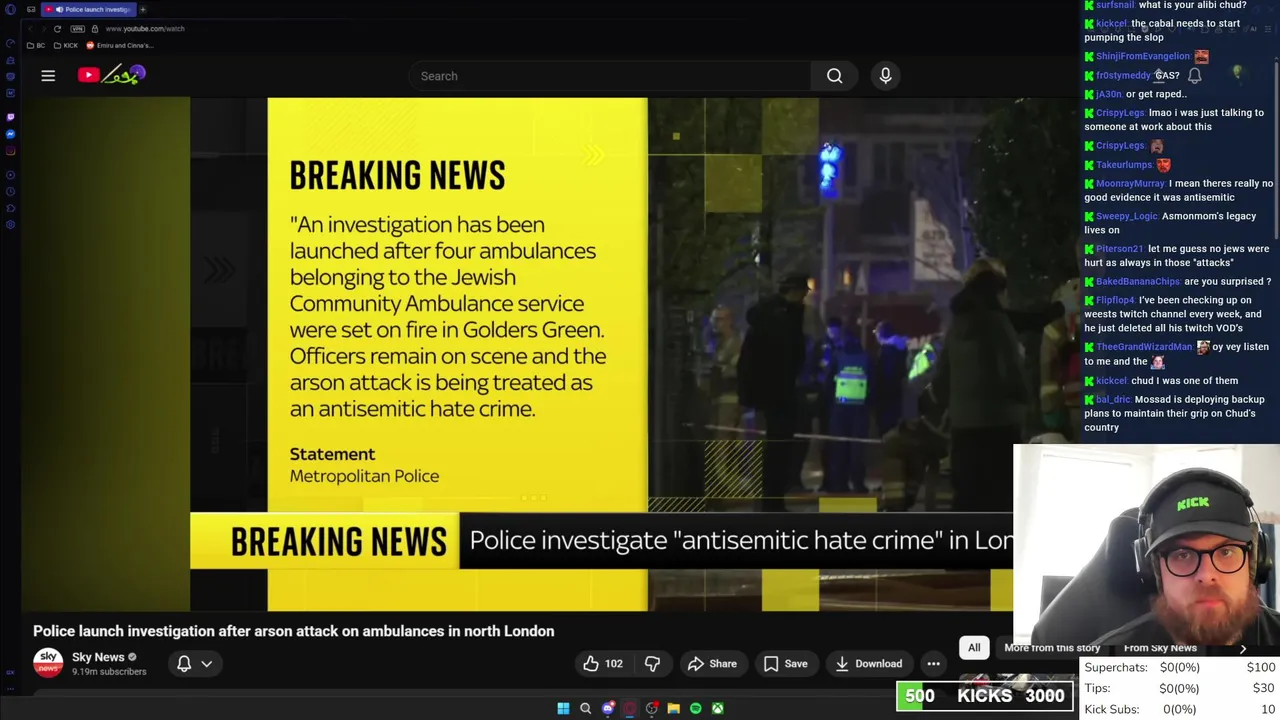1280x720 pixels.
Task: Open the more actions three-dot menu
Action: 933,663
